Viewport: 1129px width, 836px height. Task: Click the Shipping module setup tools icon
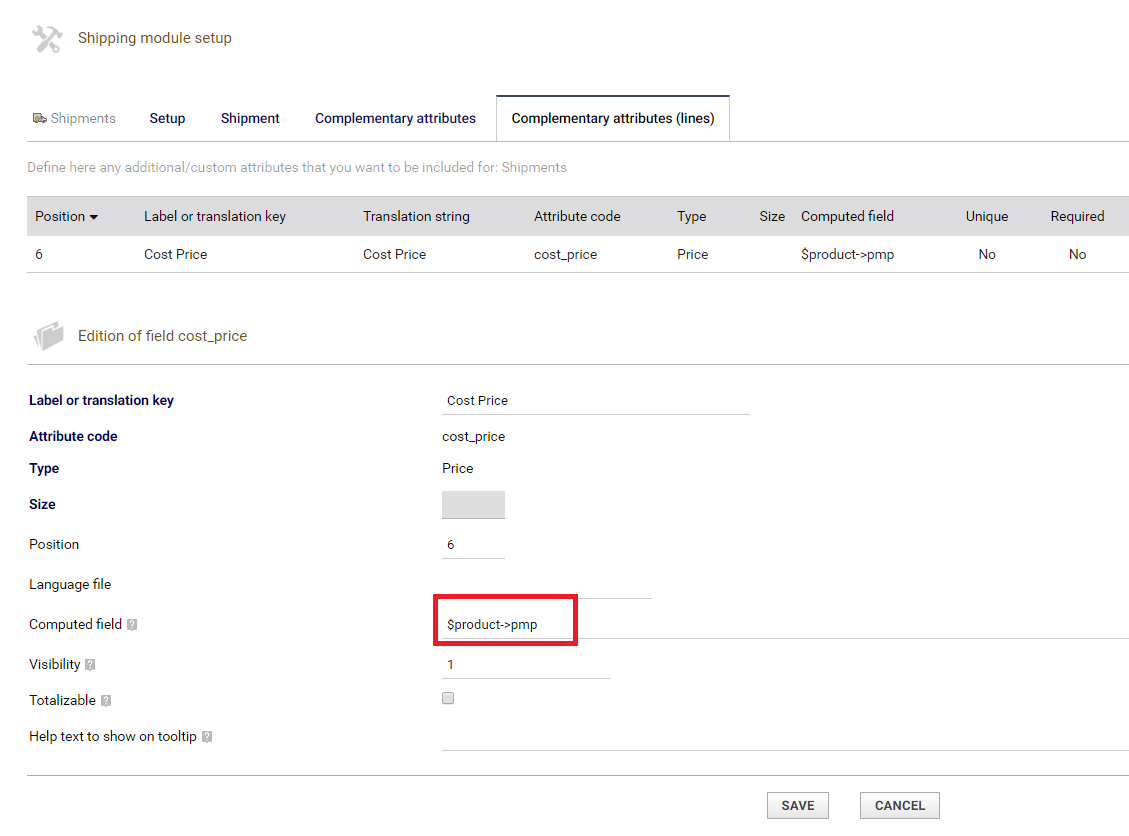48,39
